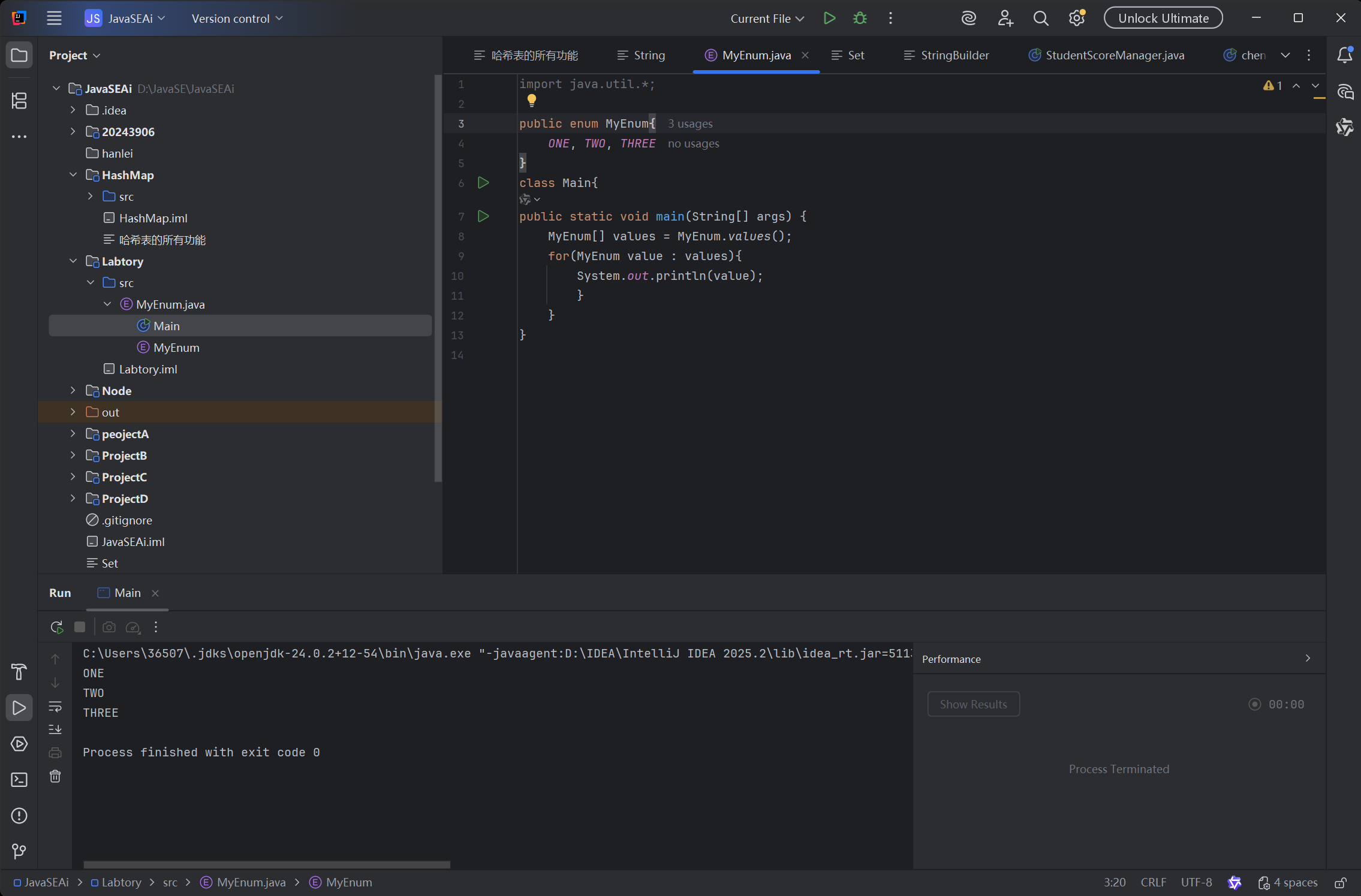The image size is (1361, 896).
Task: Expand the ProjectB folder in the tree
Action: (x=73, y=455)
